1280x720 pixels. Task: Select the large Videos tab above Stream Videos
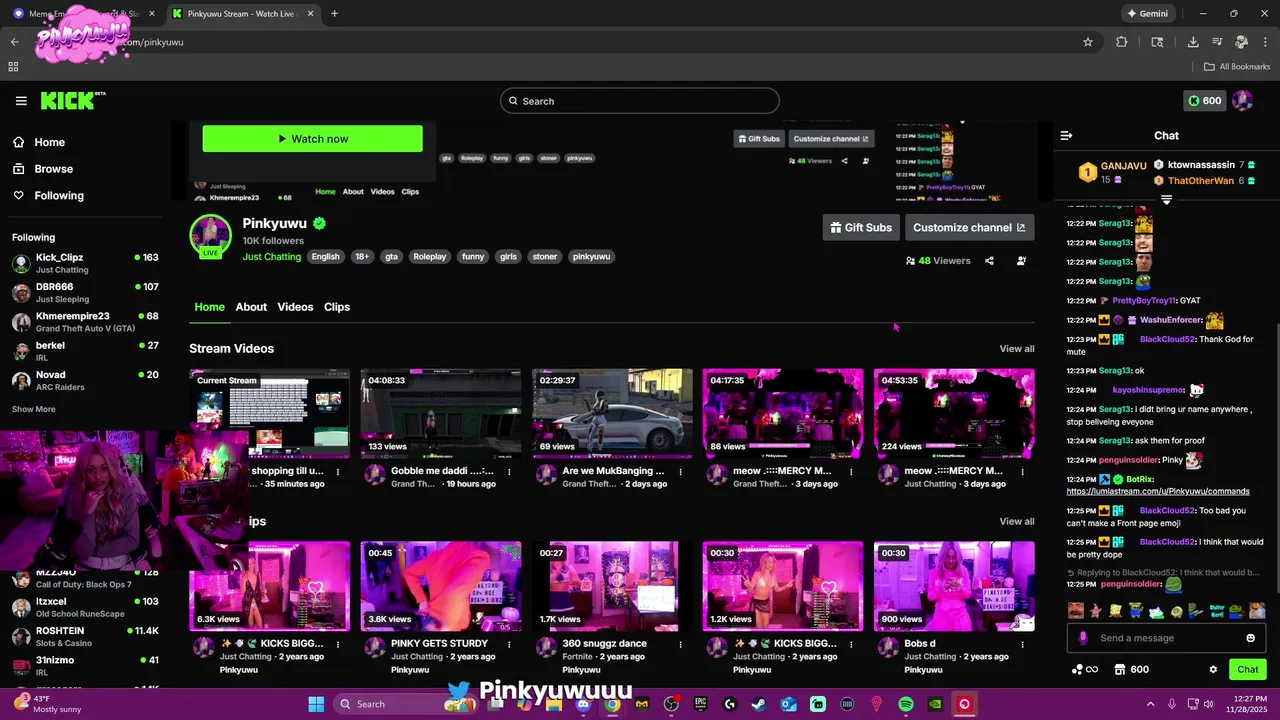click(x=295, y=307)
